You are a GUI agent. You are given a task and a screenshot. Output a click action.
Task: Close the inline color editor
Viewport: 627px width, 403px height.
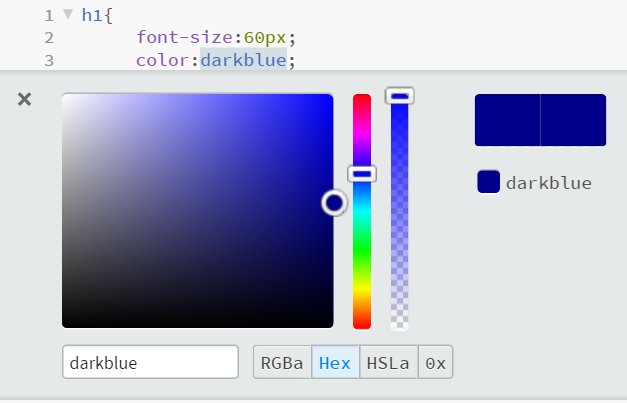click(24, 99)
